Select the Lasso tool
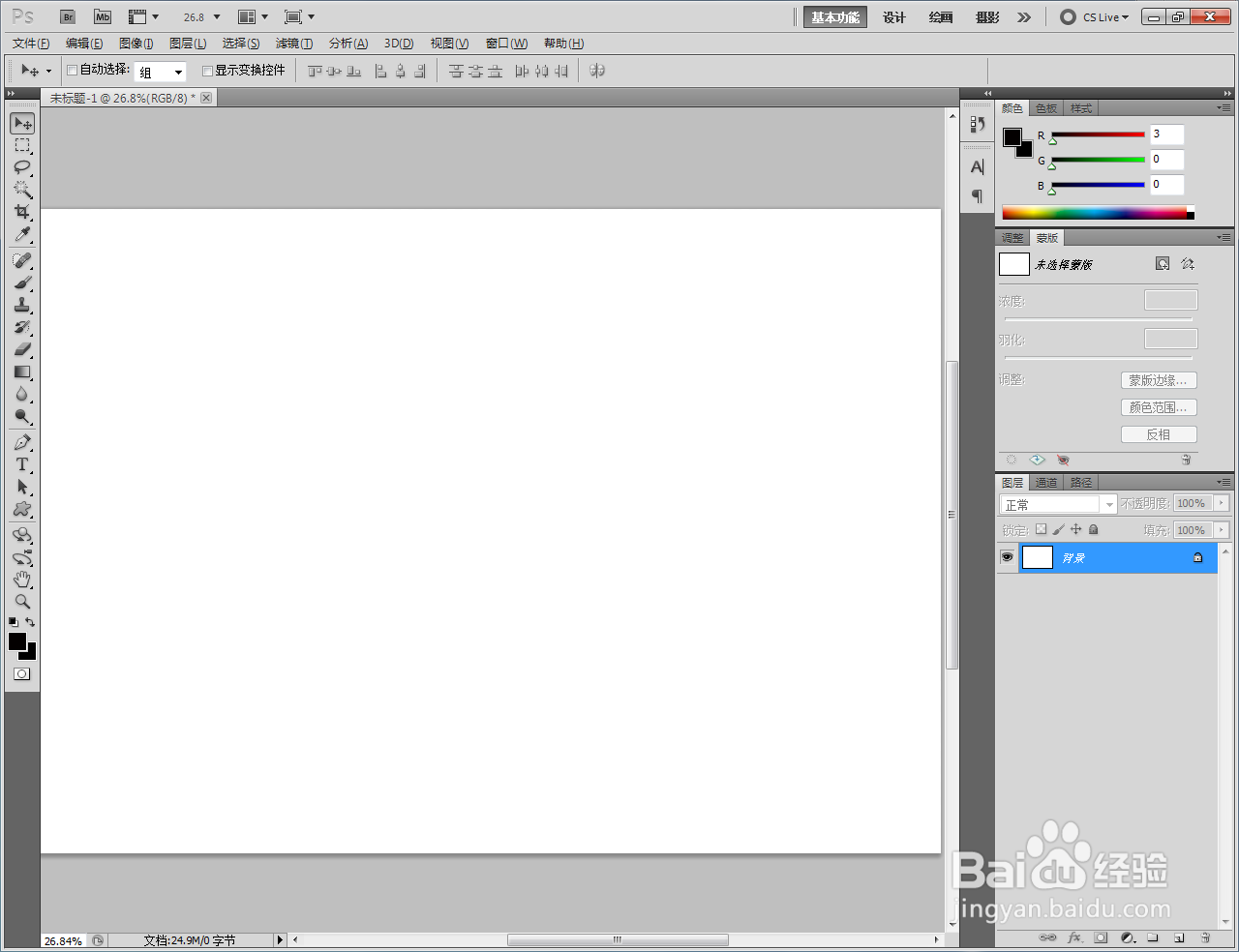Screen dimensions: 1239x952 point(22,167)
